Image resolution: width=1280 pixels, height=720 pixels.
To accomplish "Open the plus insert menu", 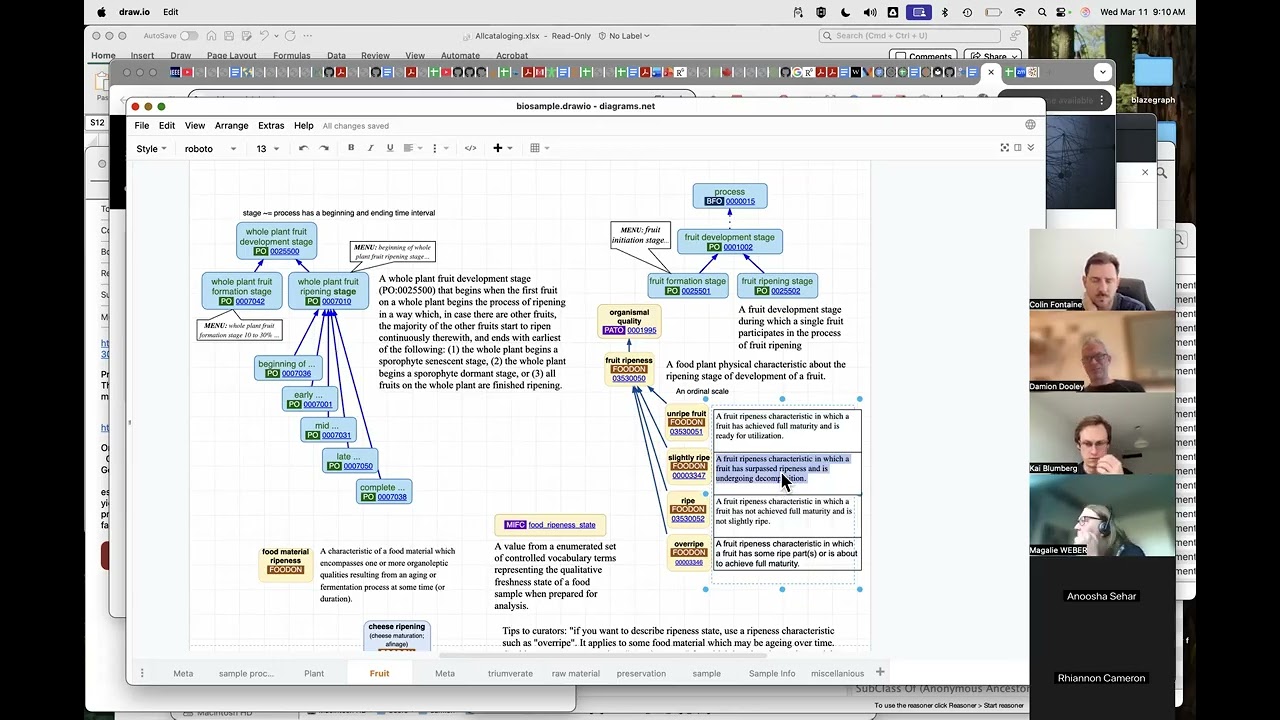I will coord(502,148).
